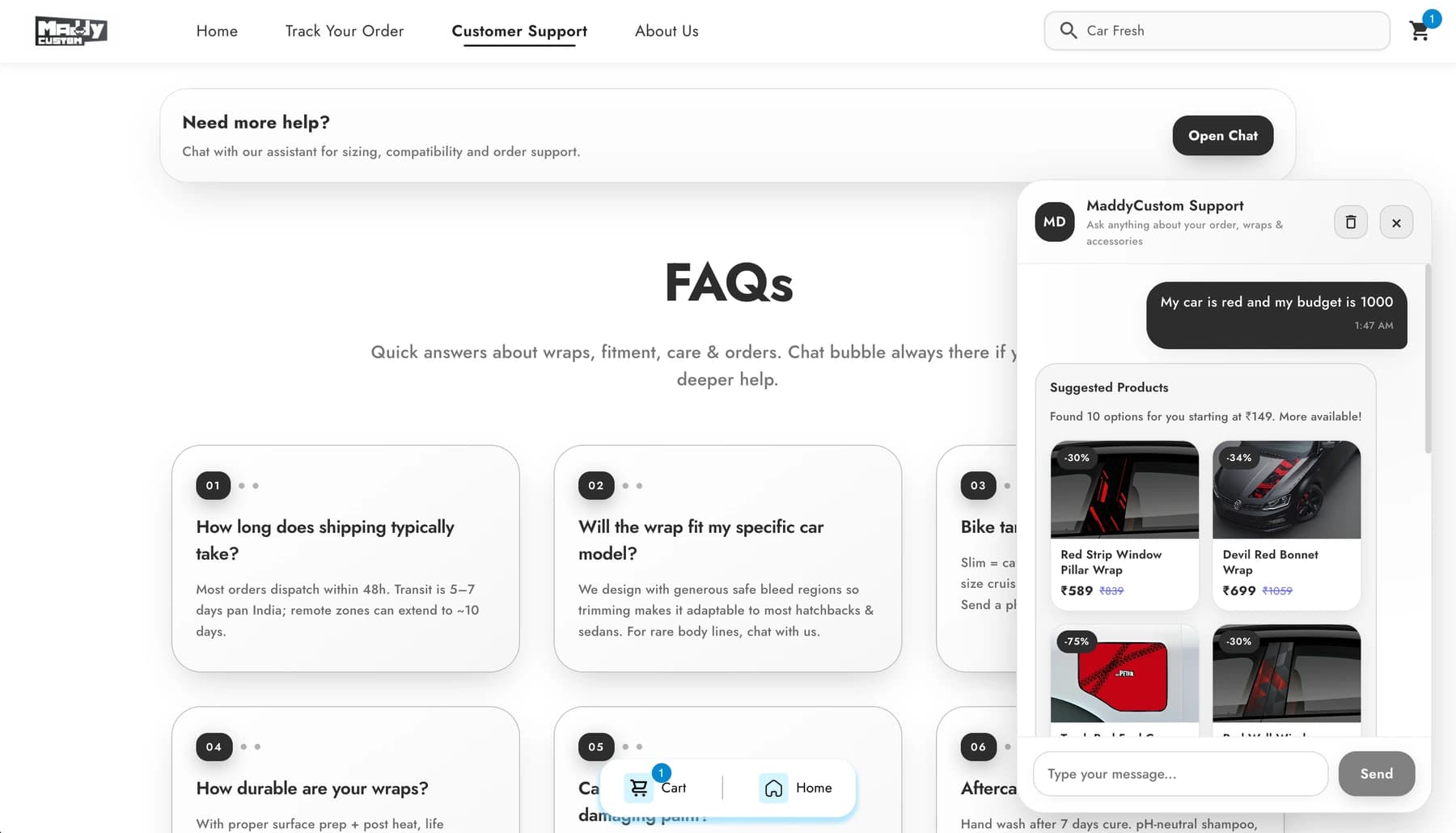Image resolution: width=1456 pixels, height=833 pixels.
Task: Open the Red Strip Window Pillar Wrap thumbnail
Action: coord(1124,489)
